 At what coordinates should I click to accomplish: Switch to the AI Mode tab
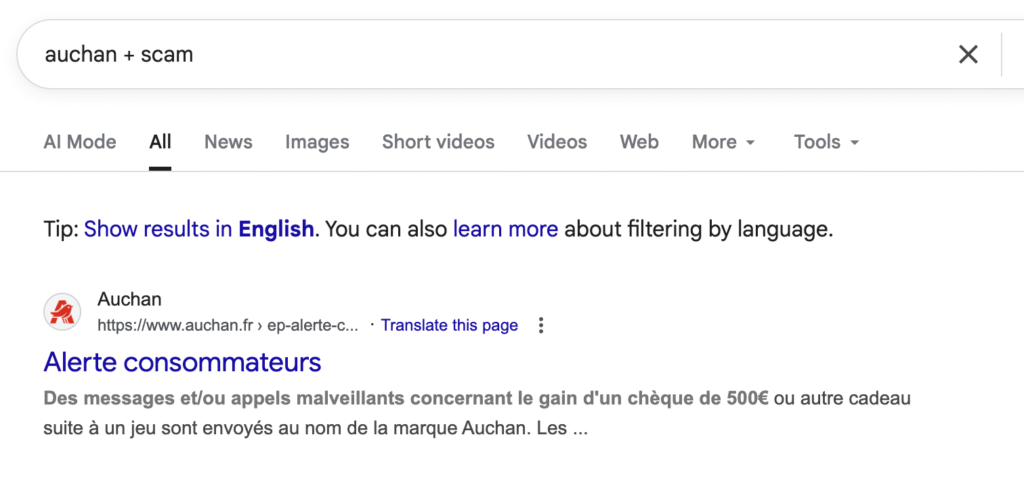[x=80, y=142]
